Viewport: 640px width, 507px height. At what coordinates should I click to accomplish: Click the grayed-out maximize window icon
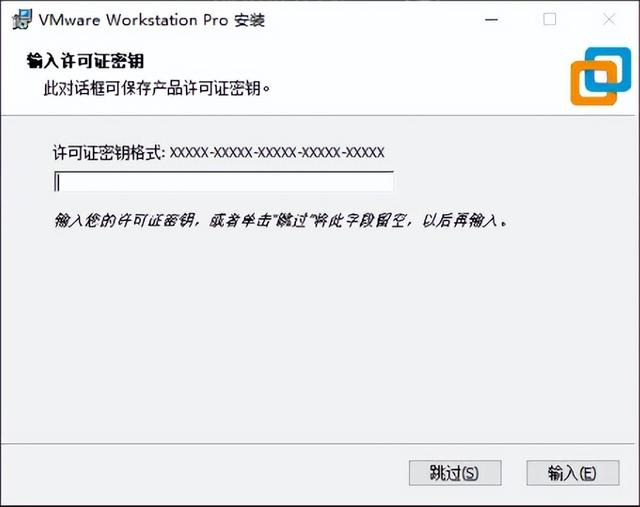[549, 19]
